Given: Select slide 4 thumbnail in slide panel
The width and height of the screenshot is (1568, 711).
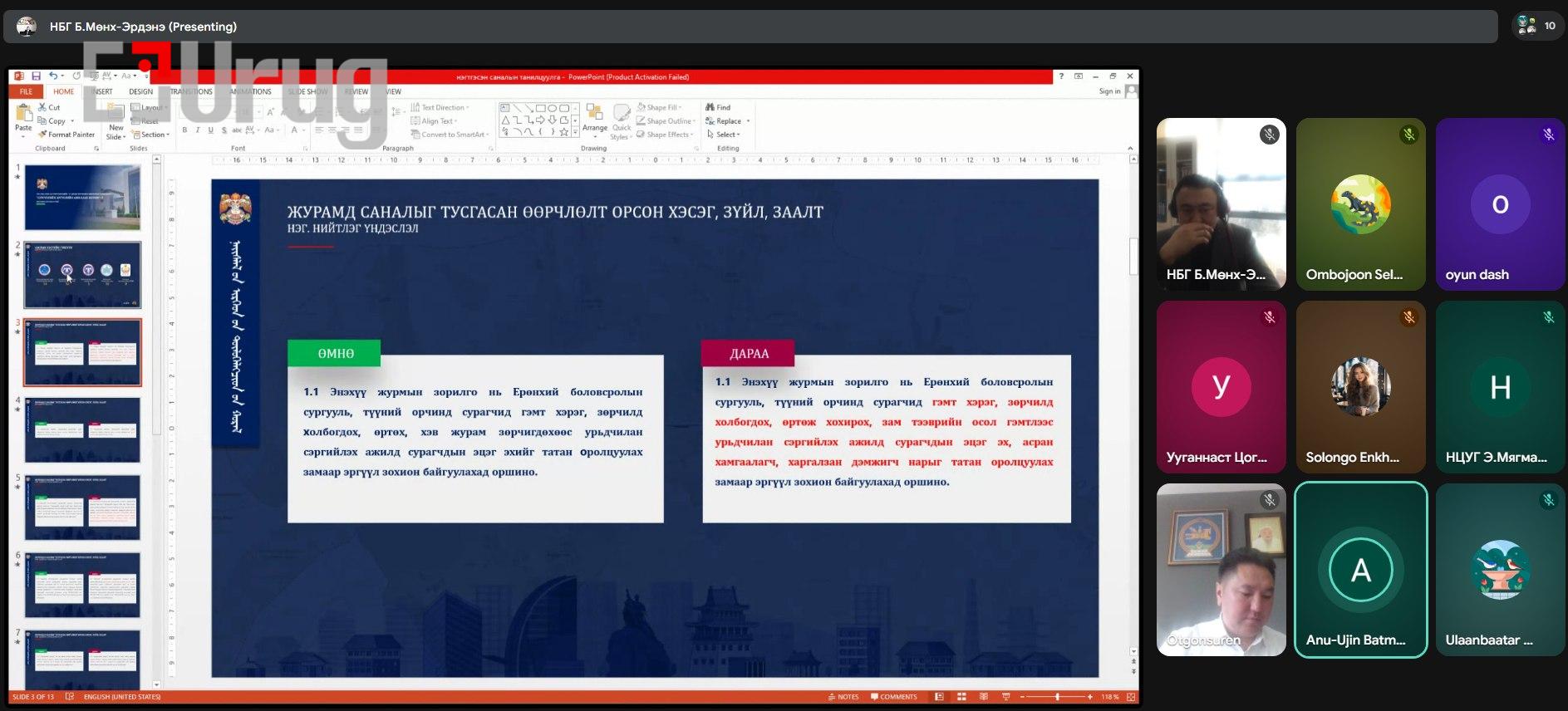Looking at the screenshot, I should (82, 429).
